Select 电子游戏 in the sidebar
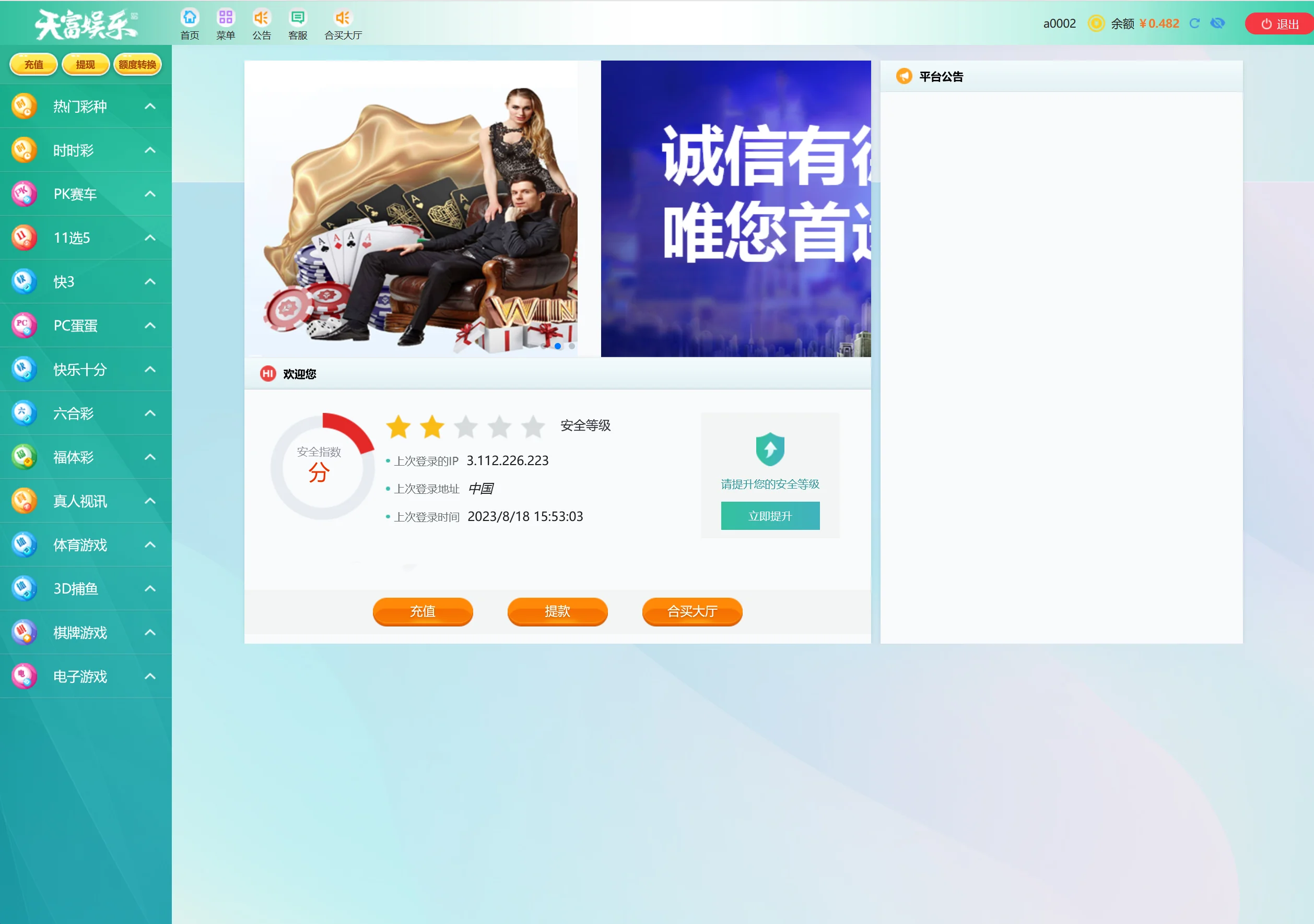The image size is (1314, 924). 80,676
